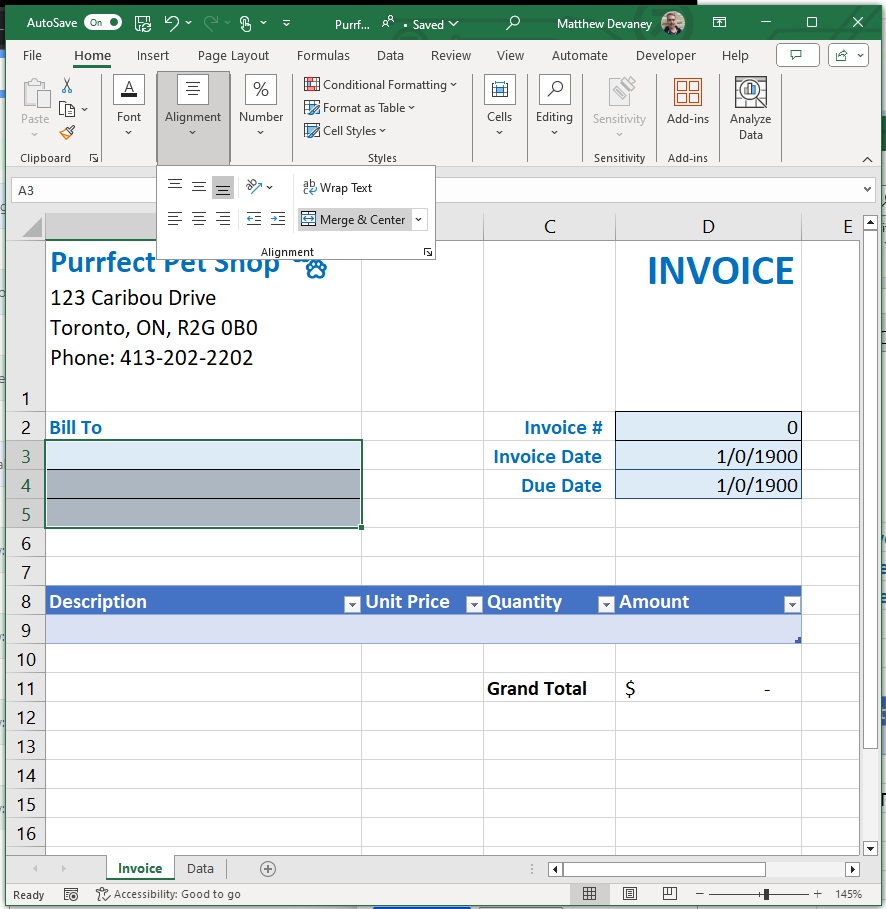Switch to the Data sheet tab
This screenshot has height=909, width=886.
click(x=200, y=868)
